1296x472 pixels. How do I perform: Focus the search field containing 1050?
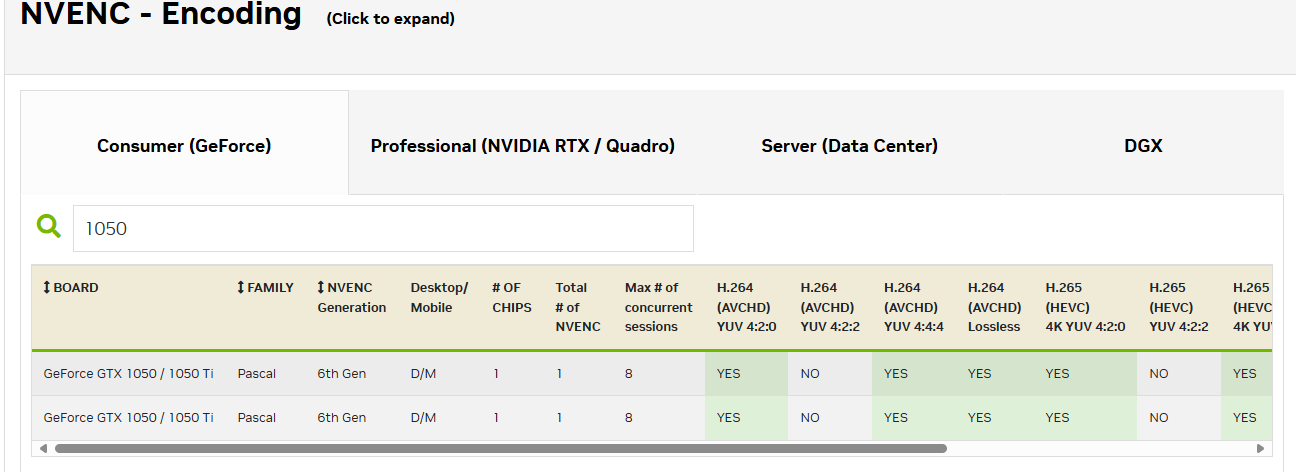(383, 229)
